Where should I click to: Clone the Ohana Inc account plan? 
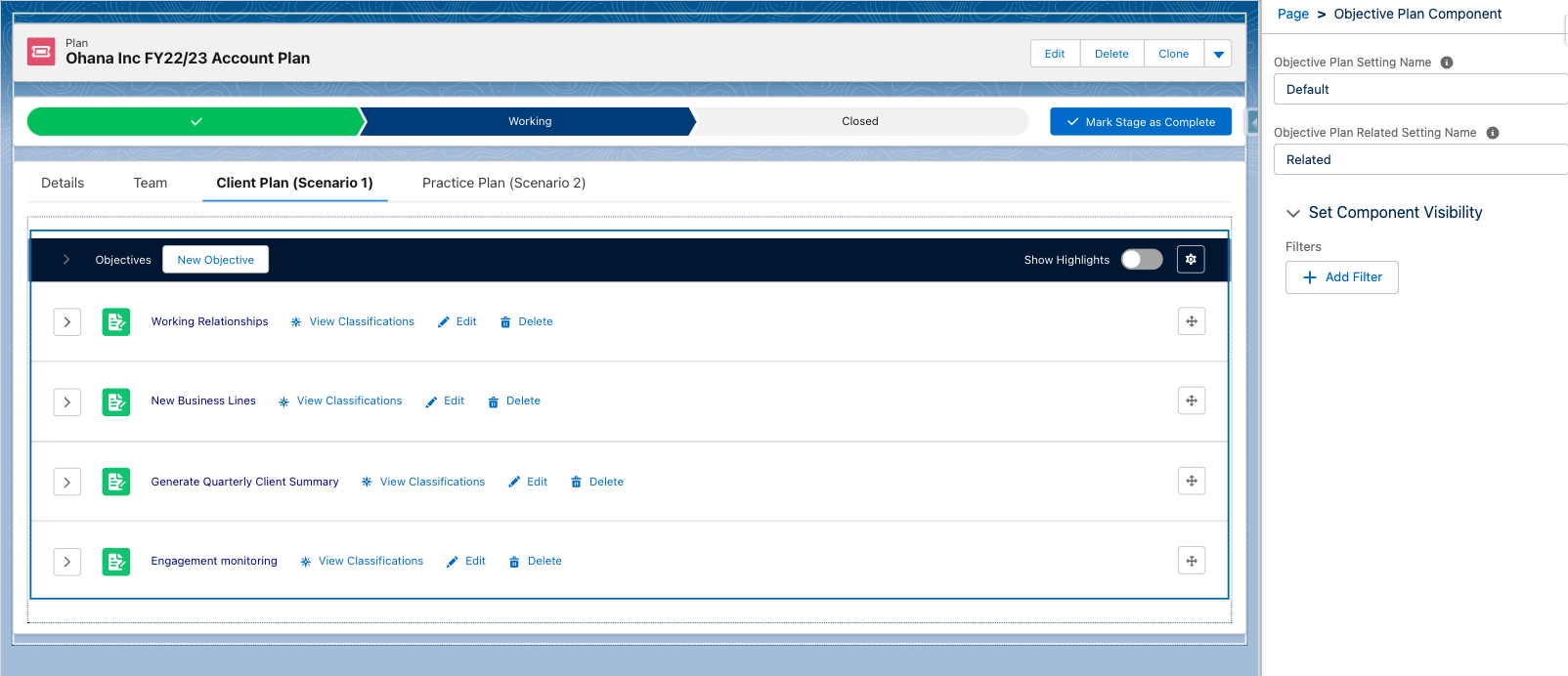click(x=1174, y=54)
